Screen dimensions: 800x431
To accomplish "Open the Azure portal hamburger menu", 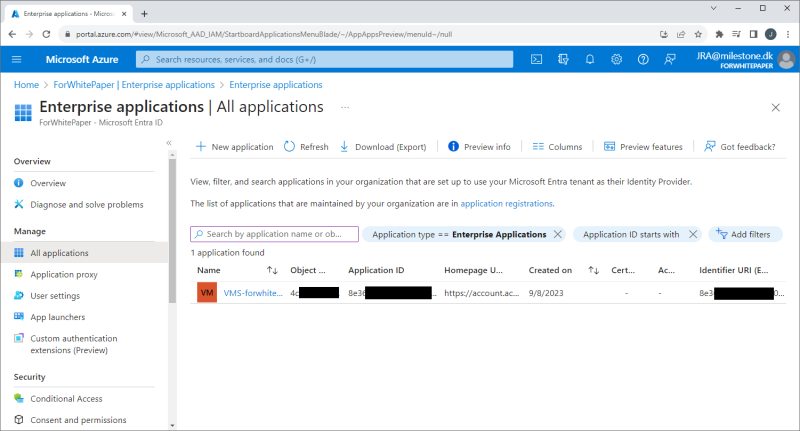I will coord(17,60).
